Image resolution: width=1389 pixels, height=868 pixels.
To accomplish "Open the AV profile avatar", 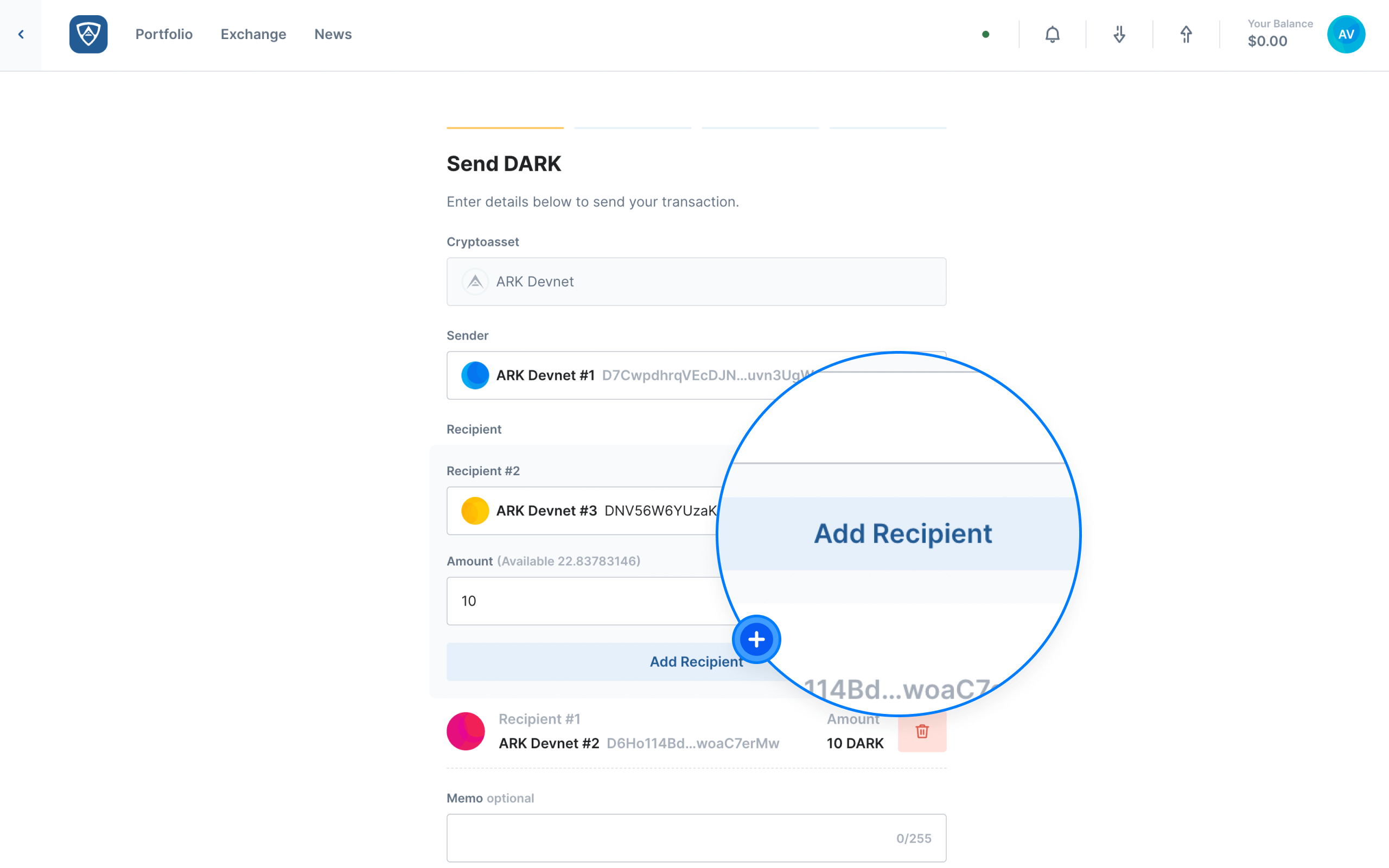I will [1346, 34].
